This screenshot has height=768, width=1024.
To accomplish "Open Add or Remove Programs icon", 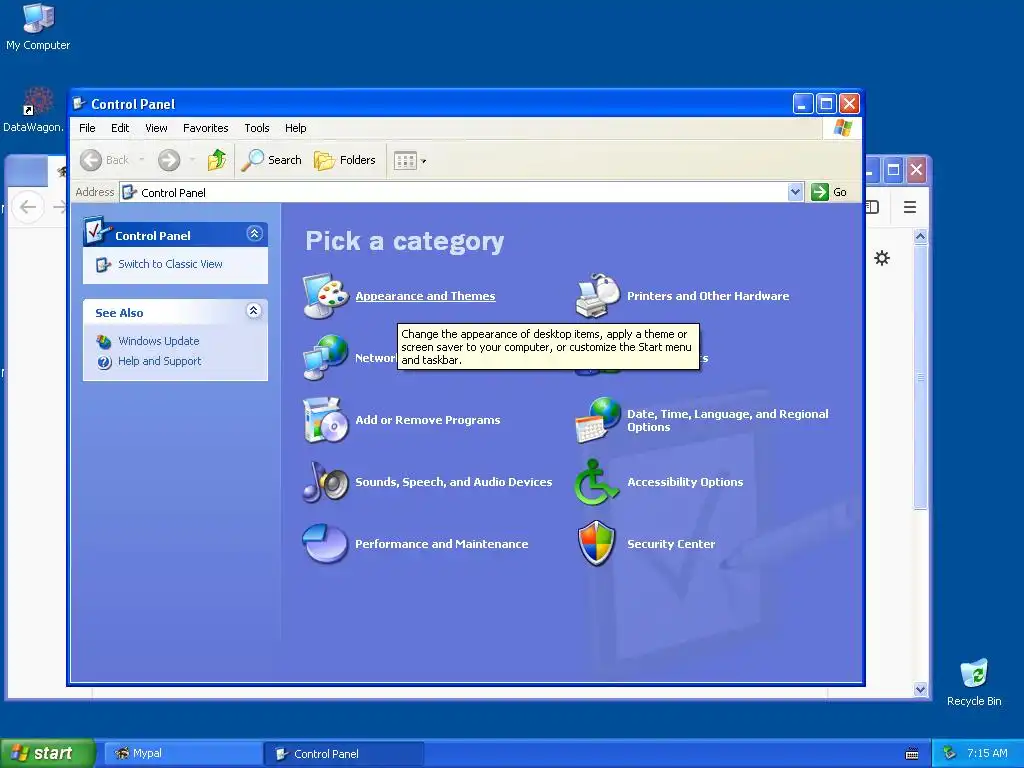I will [x=325, y=420].
